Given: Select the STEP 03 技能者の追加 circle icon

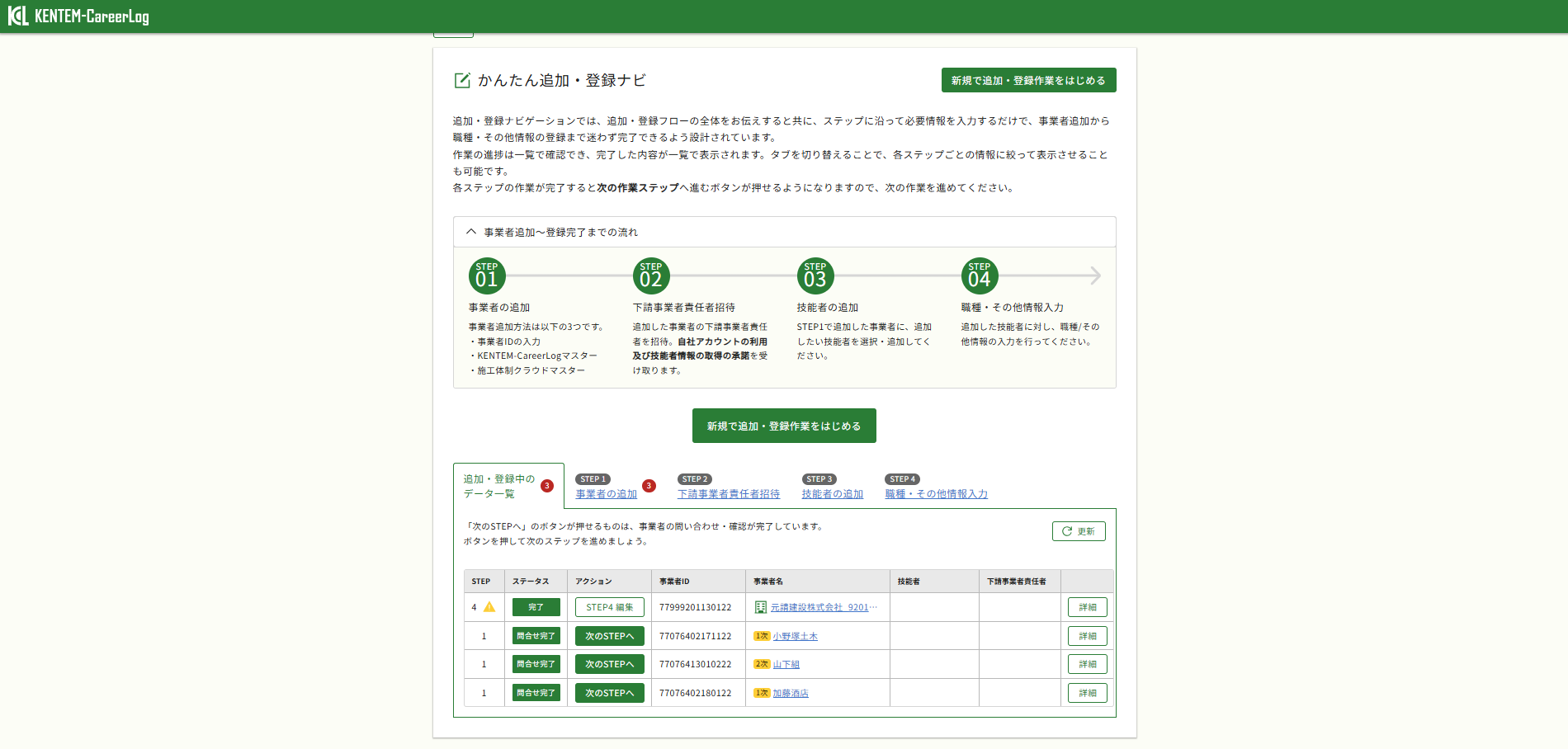Looking at the screenshot, I should 815,276.
